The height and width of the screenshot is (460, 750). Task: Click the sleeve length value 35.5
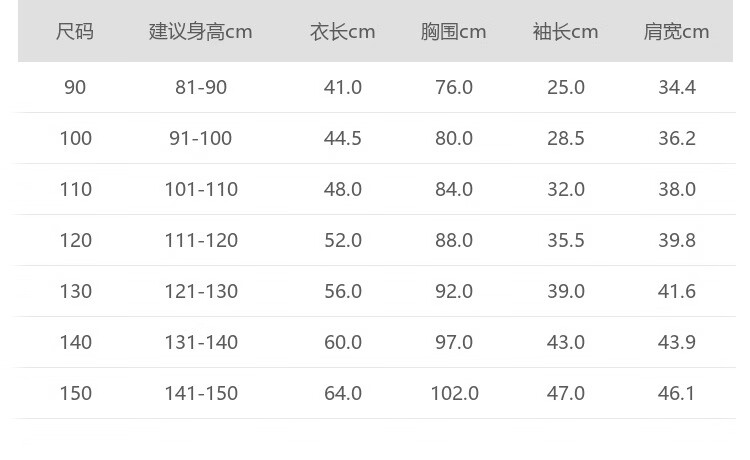(x=566, y=240)
